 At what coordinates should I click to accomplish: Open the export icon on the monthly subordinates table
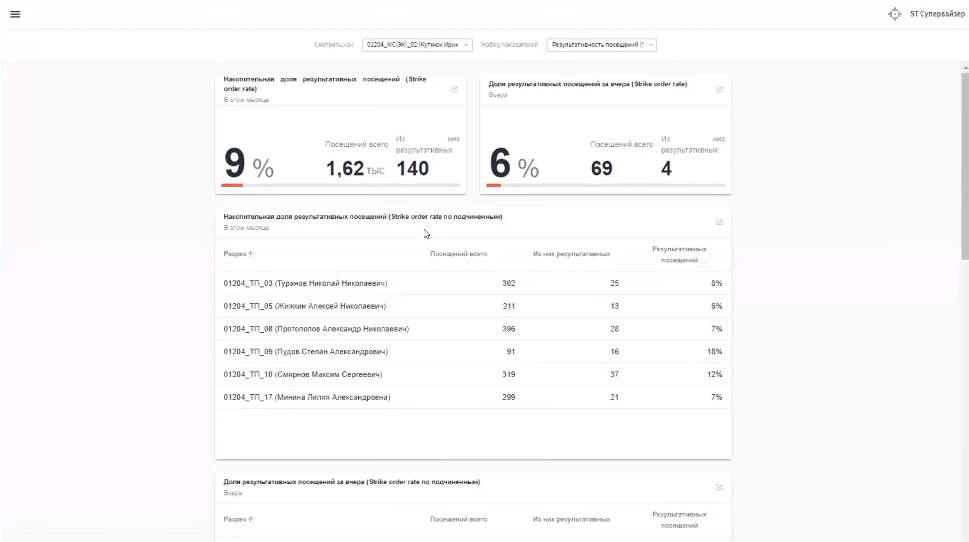click(x=719, y=222)
